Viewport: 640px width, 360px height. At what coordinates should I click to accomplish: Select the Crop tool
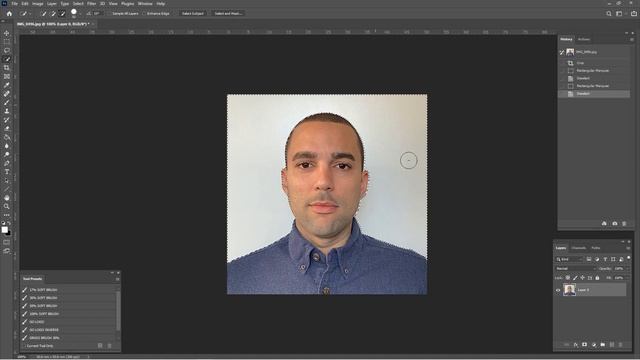click(x=7, y=67)
